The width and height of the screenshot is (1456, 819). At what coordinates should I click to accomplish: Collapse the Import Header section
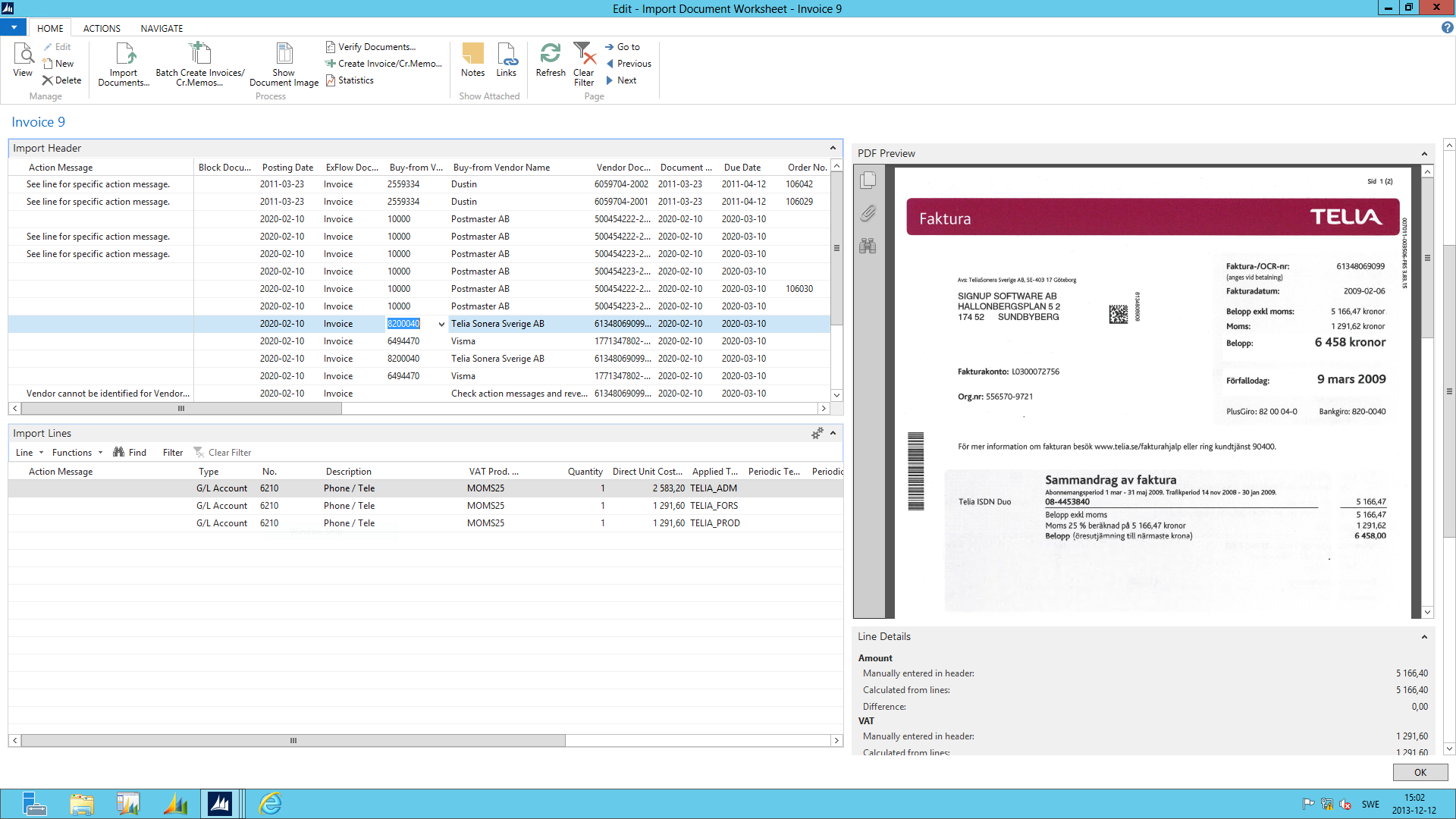click(833, 148)
